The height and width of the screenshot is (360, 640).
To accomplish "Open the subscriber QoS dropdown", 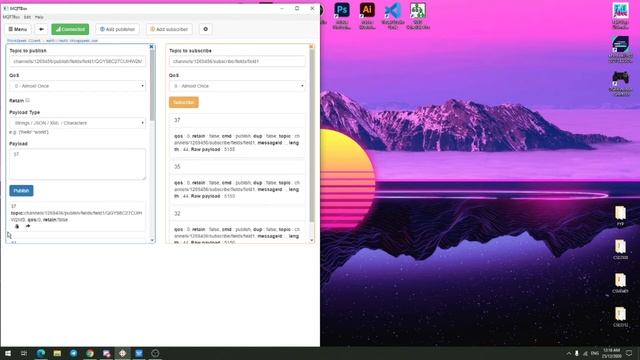I will coord(237,86).
